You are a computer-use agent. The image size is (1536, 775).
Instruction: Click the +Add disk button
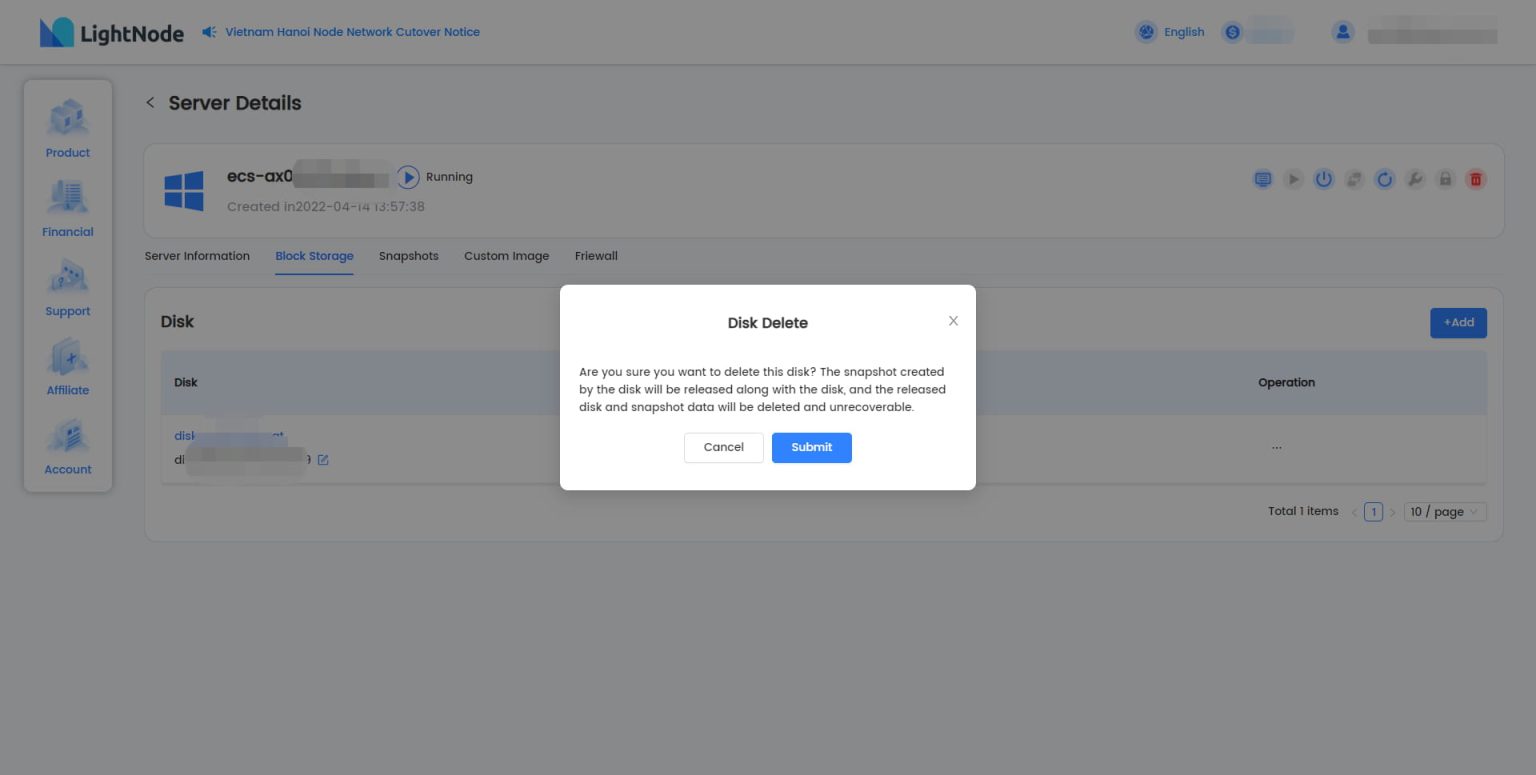[x=1458, y=322]
